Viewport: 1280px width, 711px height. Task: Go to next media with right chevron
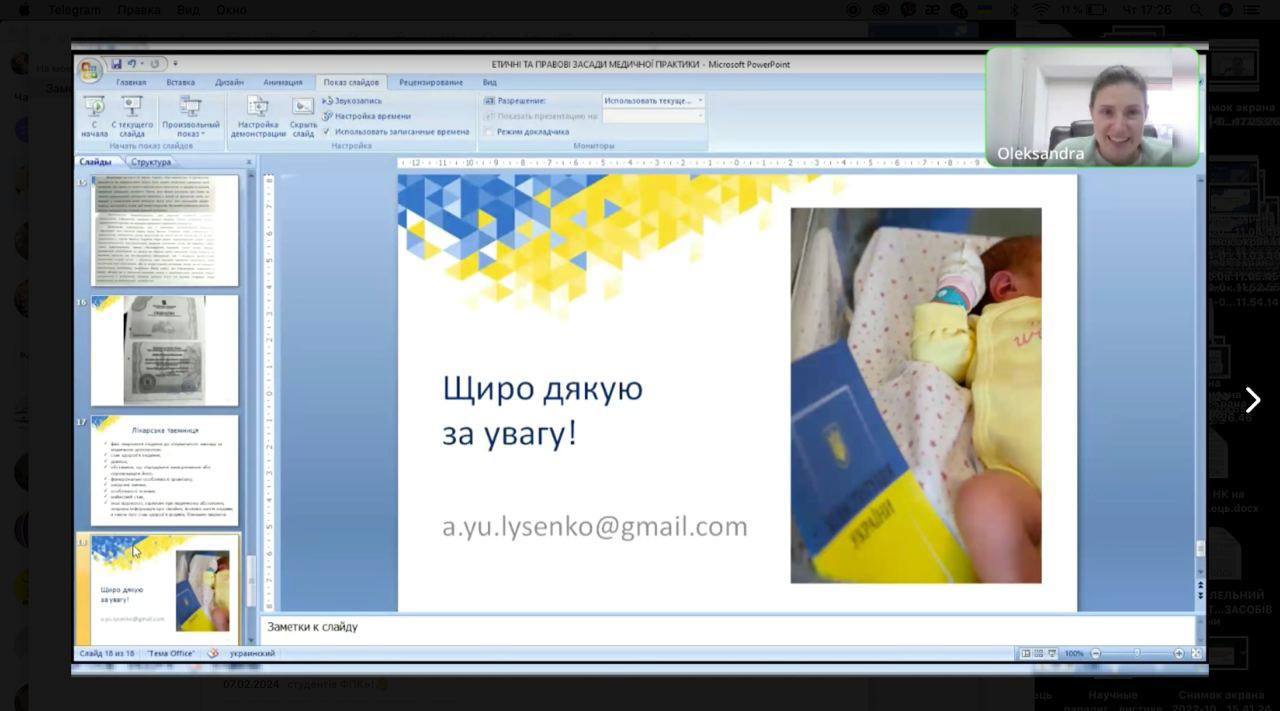(1252, 400)
